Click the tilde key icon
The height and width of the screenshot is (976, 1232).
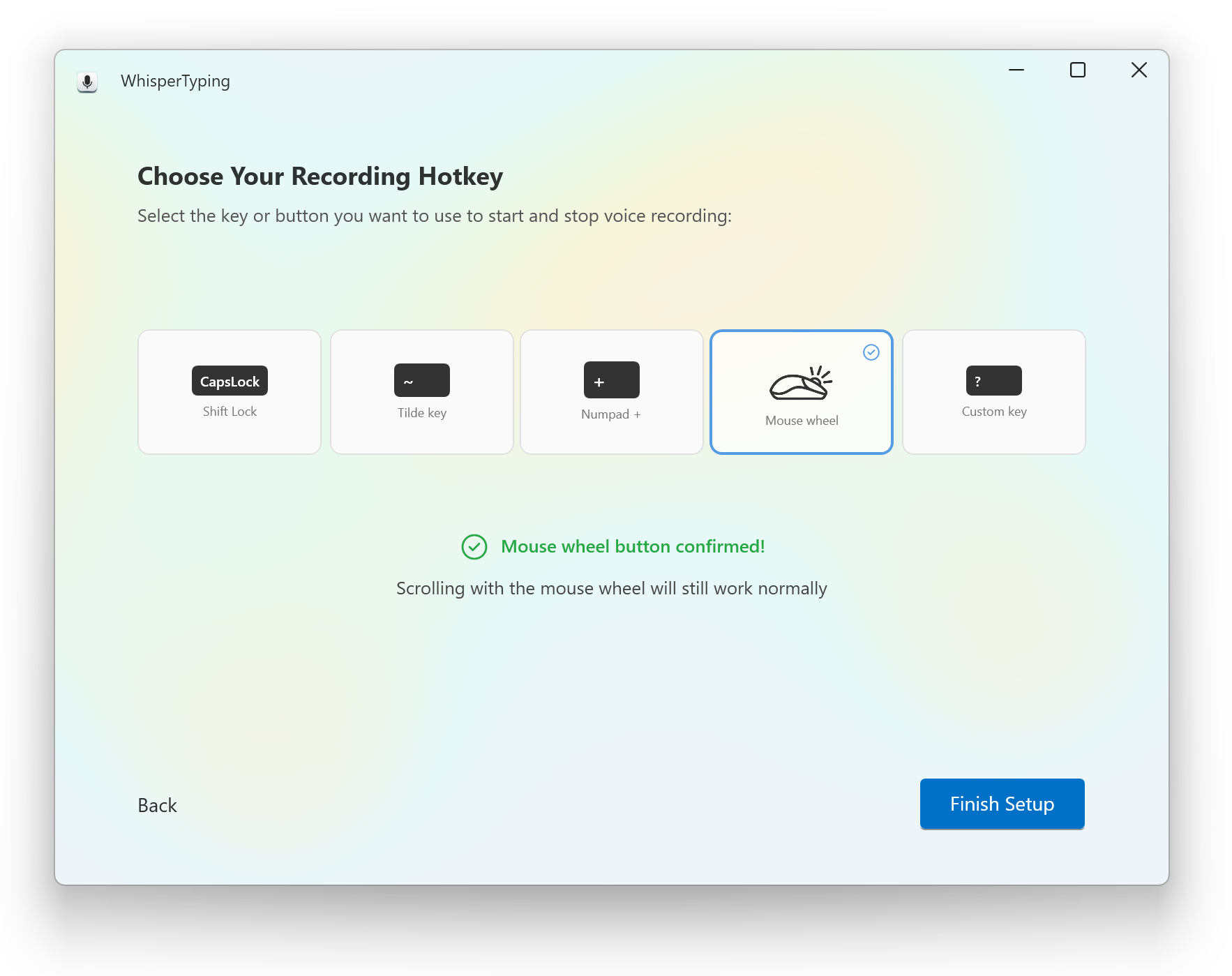[421, 380]
